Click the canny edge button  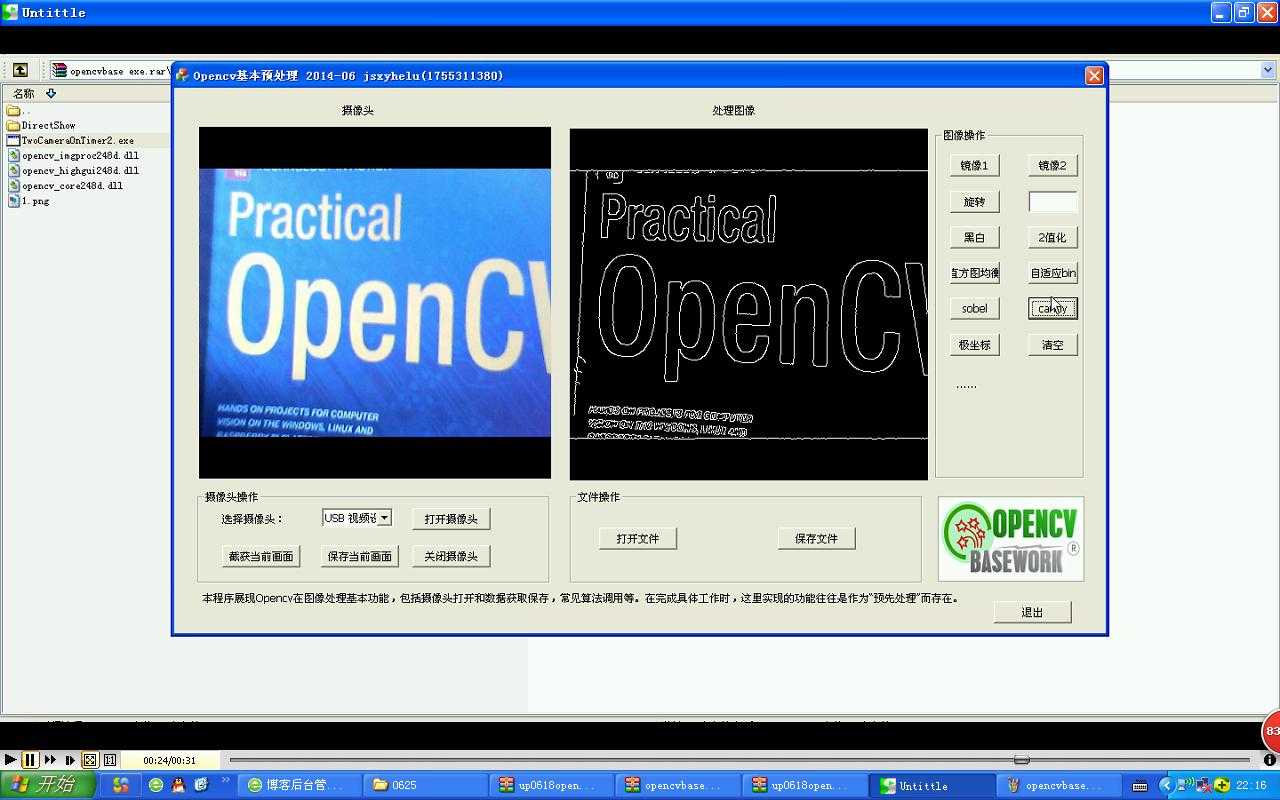1052,309
